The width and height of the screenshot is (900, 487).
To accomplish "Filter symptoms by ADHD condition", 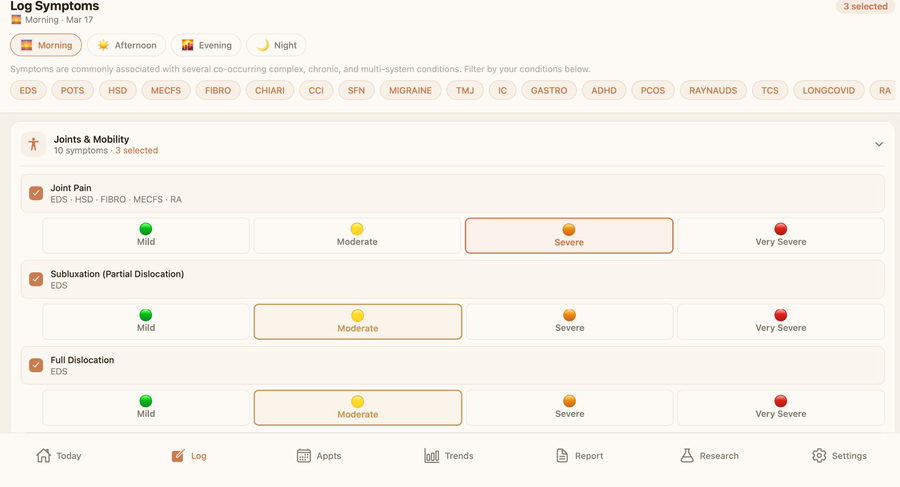I will [x=604, y=90].
